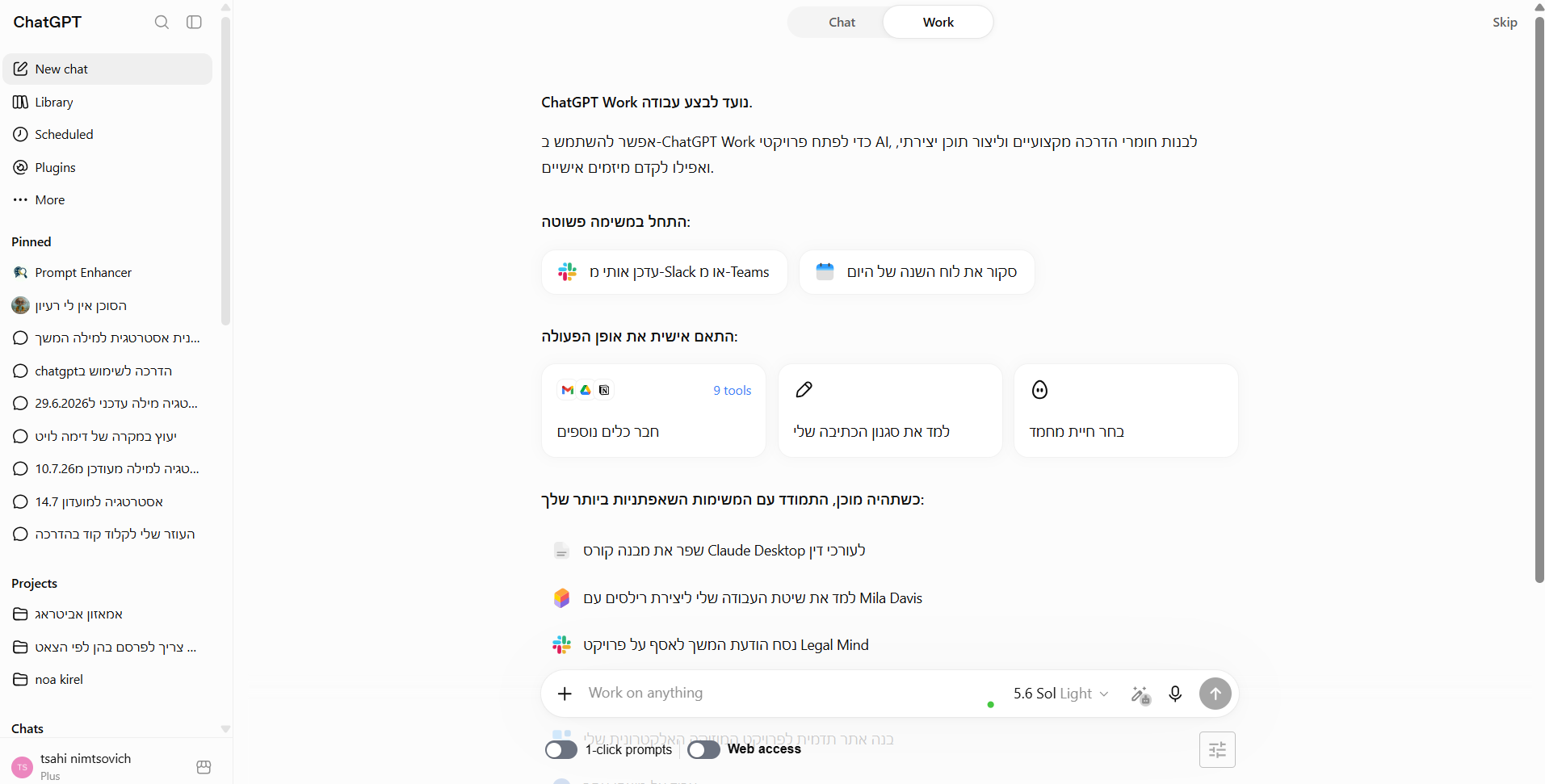Switch to the Chat tab
Image resolution: width=1545 pixels, height=784 pixels.
tap(842, 23)
